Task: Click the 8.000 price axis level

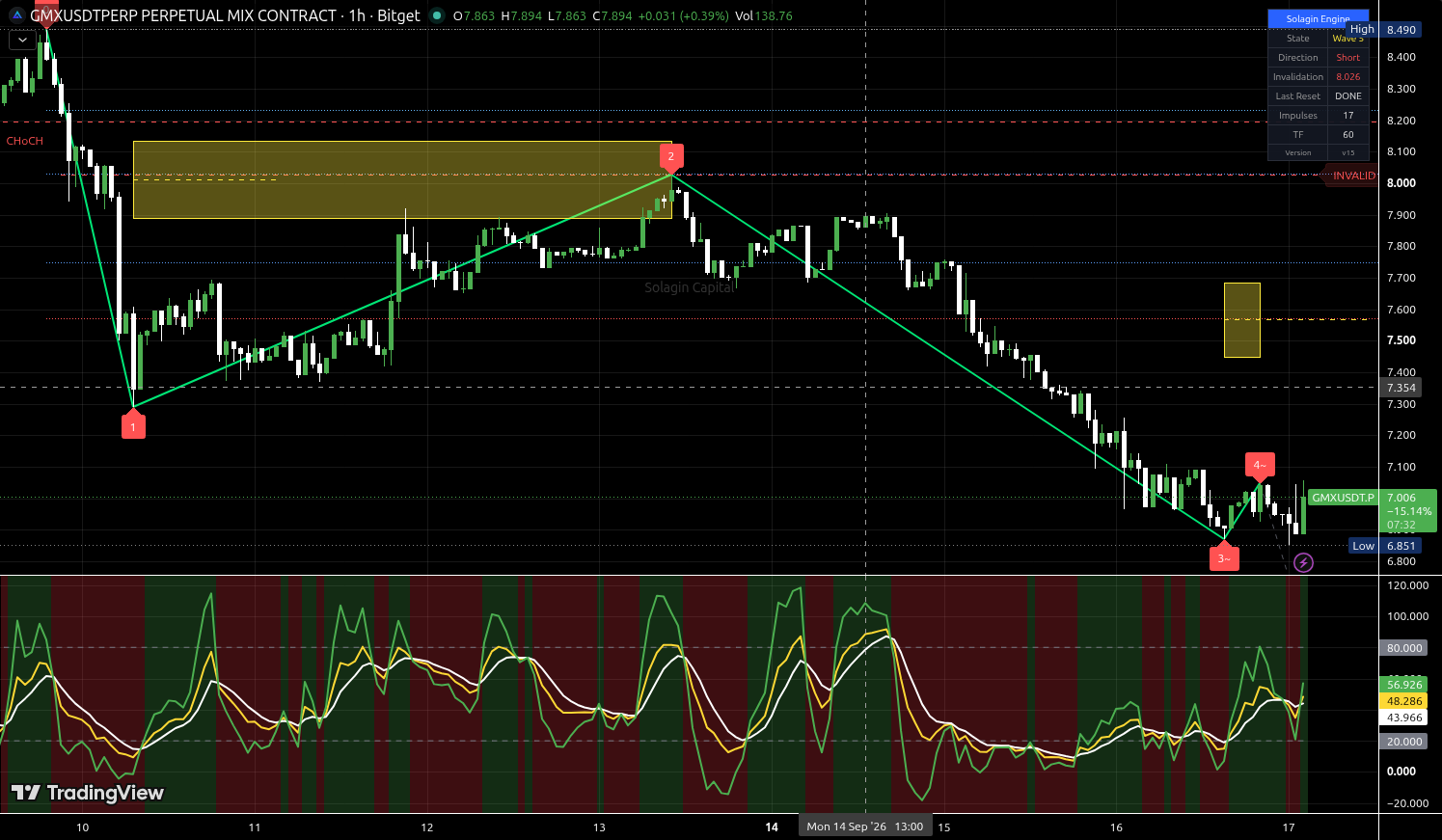Action: pos(1401,183)
